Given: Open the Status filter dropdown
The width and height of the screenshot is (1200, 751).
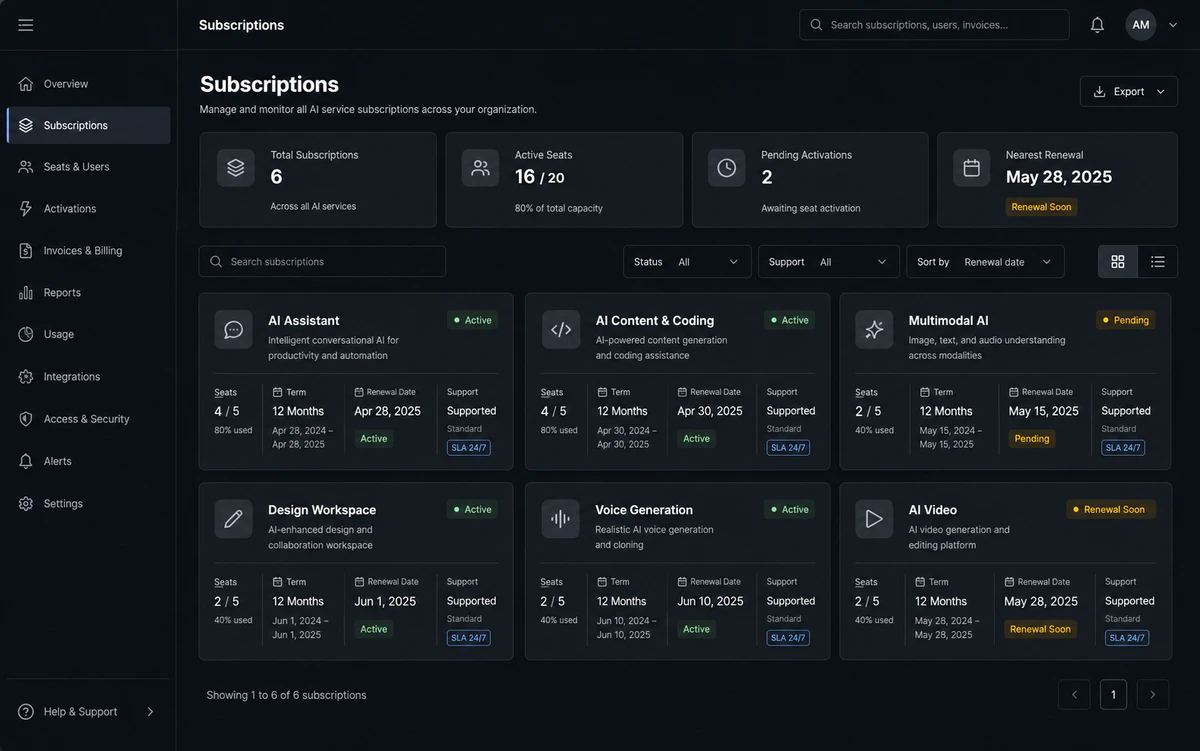Looking at the screenshot, I should click(x=687, y=262).
